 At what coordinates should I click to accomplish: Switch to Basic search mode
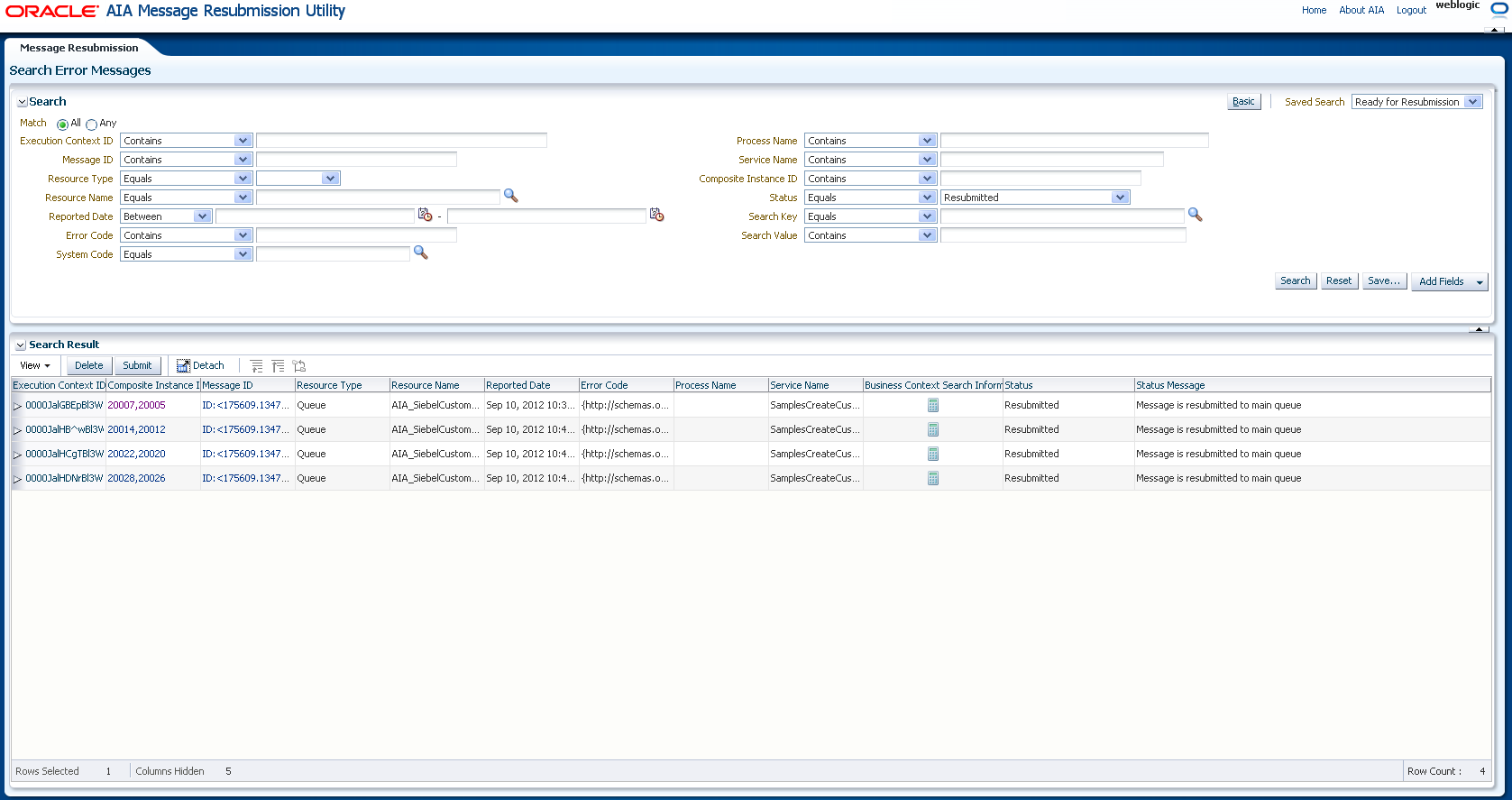(1243, 102)
